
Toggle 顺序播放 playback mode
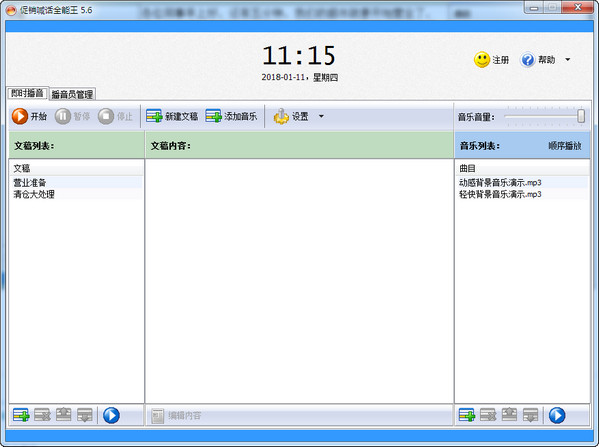pyautogui.click(x=565, y=146)
